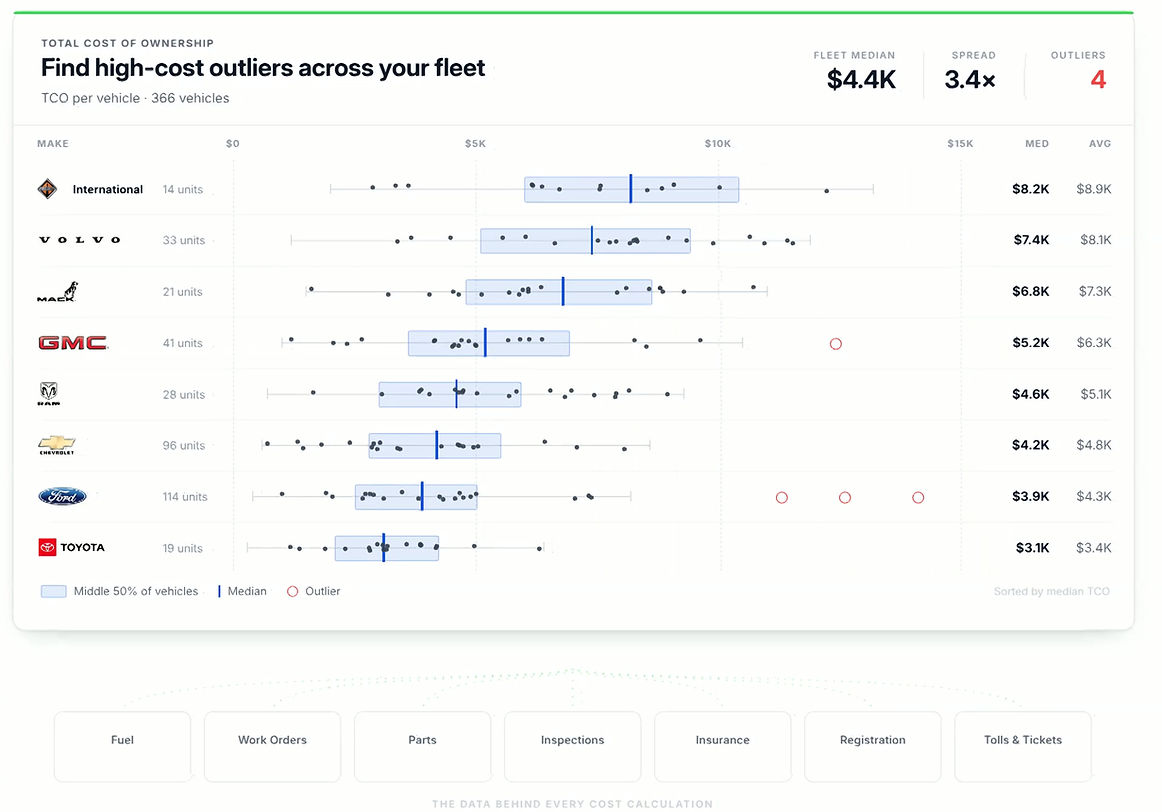Click the '96 units' Chevrolet count
Screen dimensions: 1162x812
coord(184,445)
